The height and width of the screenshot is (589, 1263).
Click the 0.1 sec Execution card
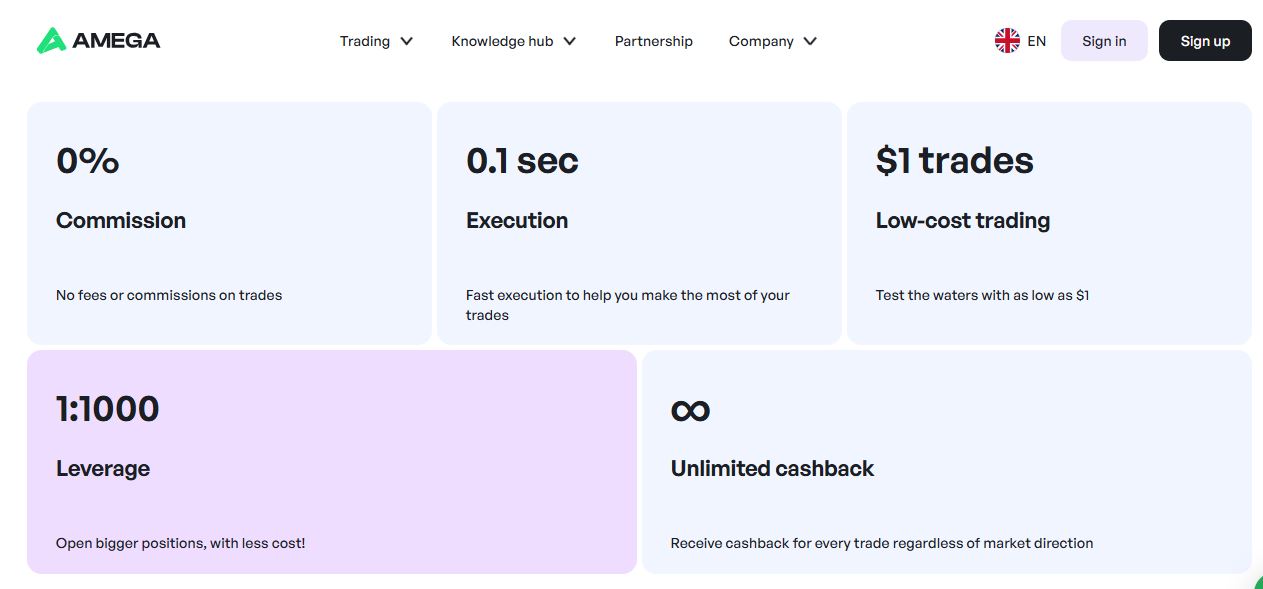pyautogui.click(x=639, y=223)
